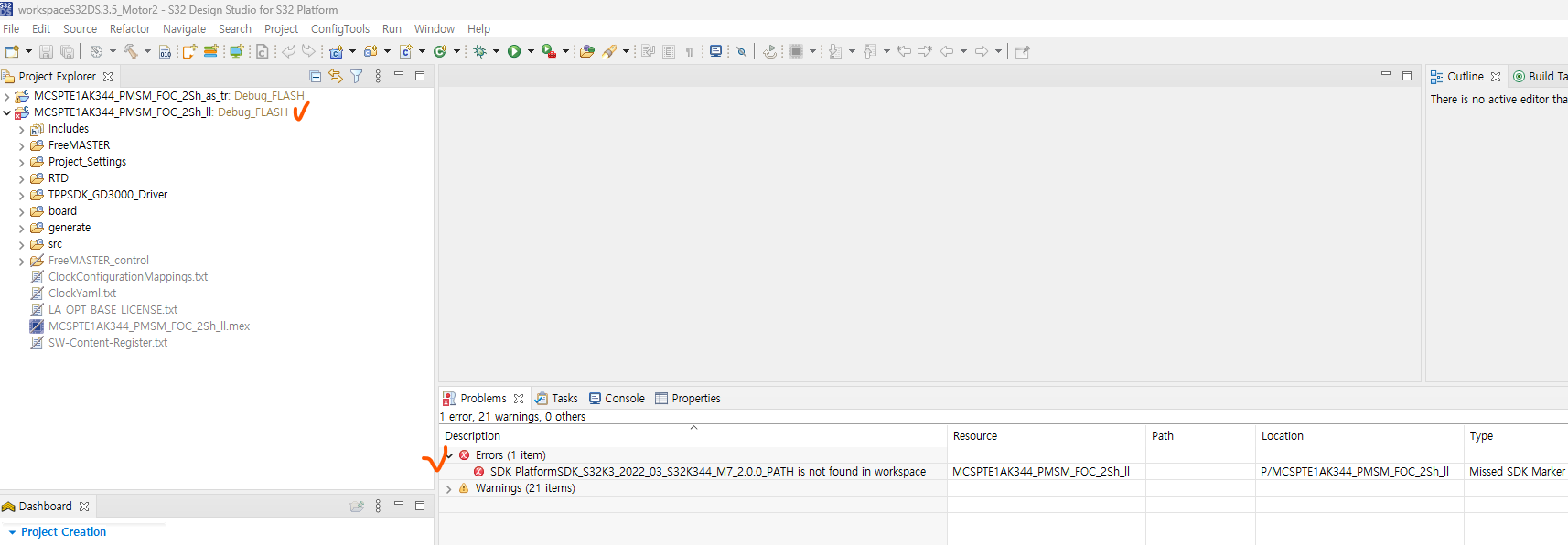
Task: Collapse MCSPTE1AK344_PMSM_FOC_2Sh_ll project
Action: (7, 112)
